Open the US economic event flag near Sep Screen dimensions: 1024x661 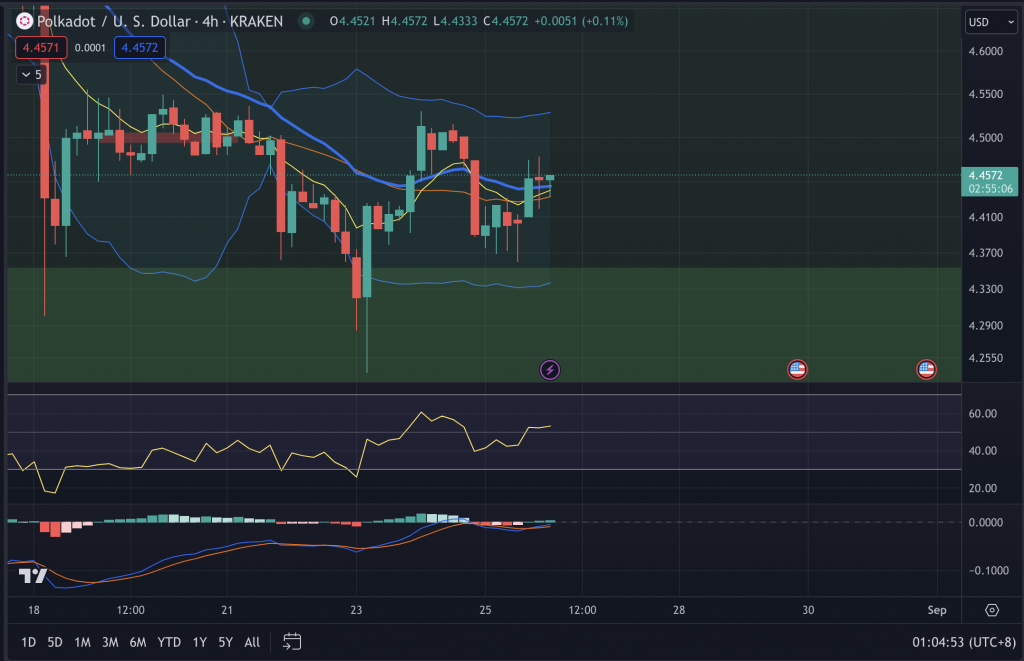926,370
